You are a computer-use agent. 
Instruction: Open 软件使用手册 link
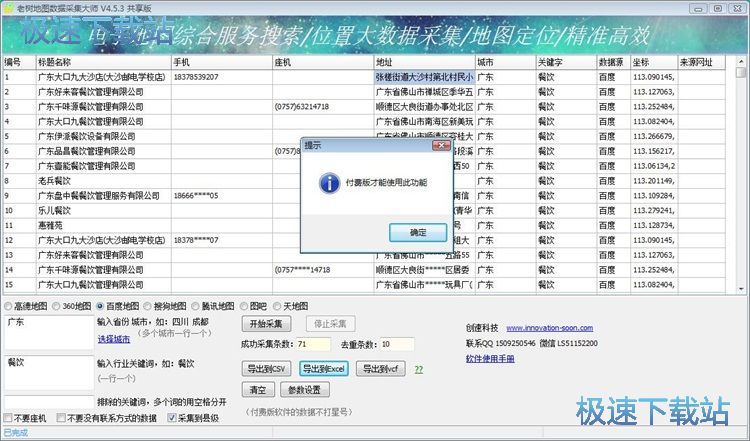point(490,358)
